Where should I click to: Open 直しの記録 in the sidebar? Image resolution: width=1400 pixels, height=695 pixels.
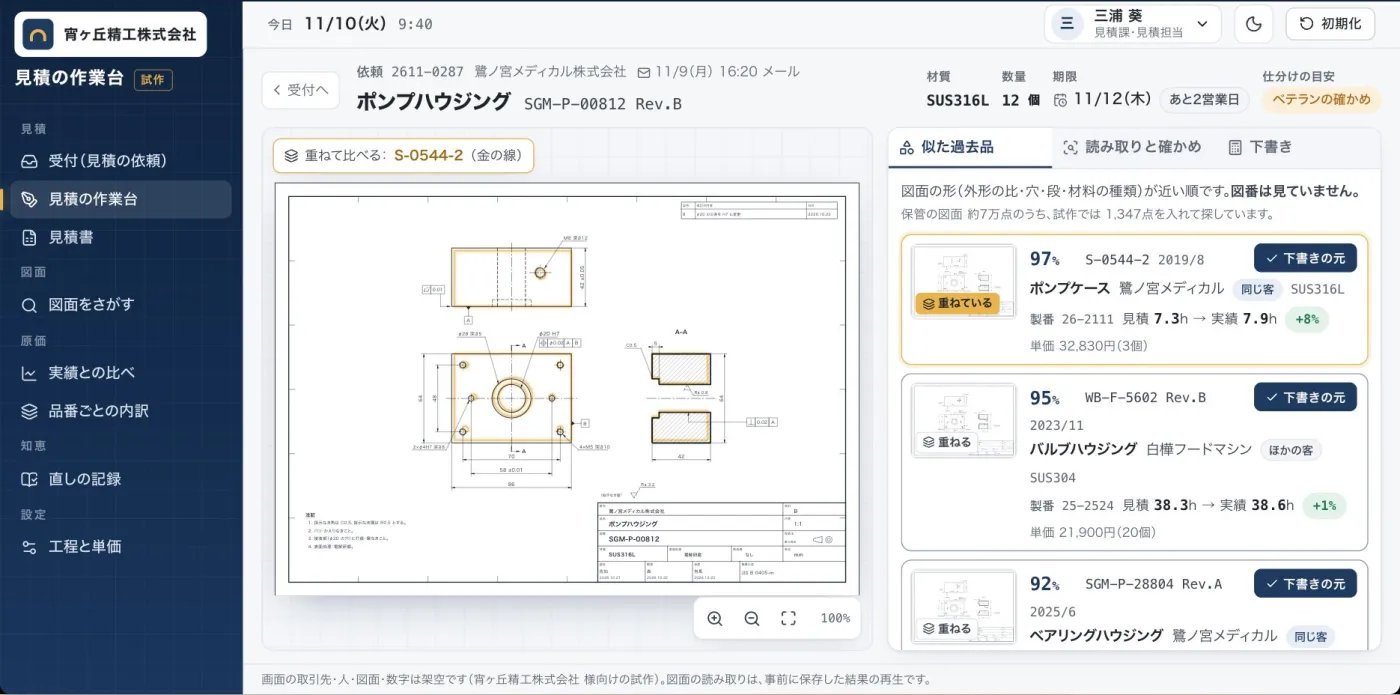click(121, 479)
